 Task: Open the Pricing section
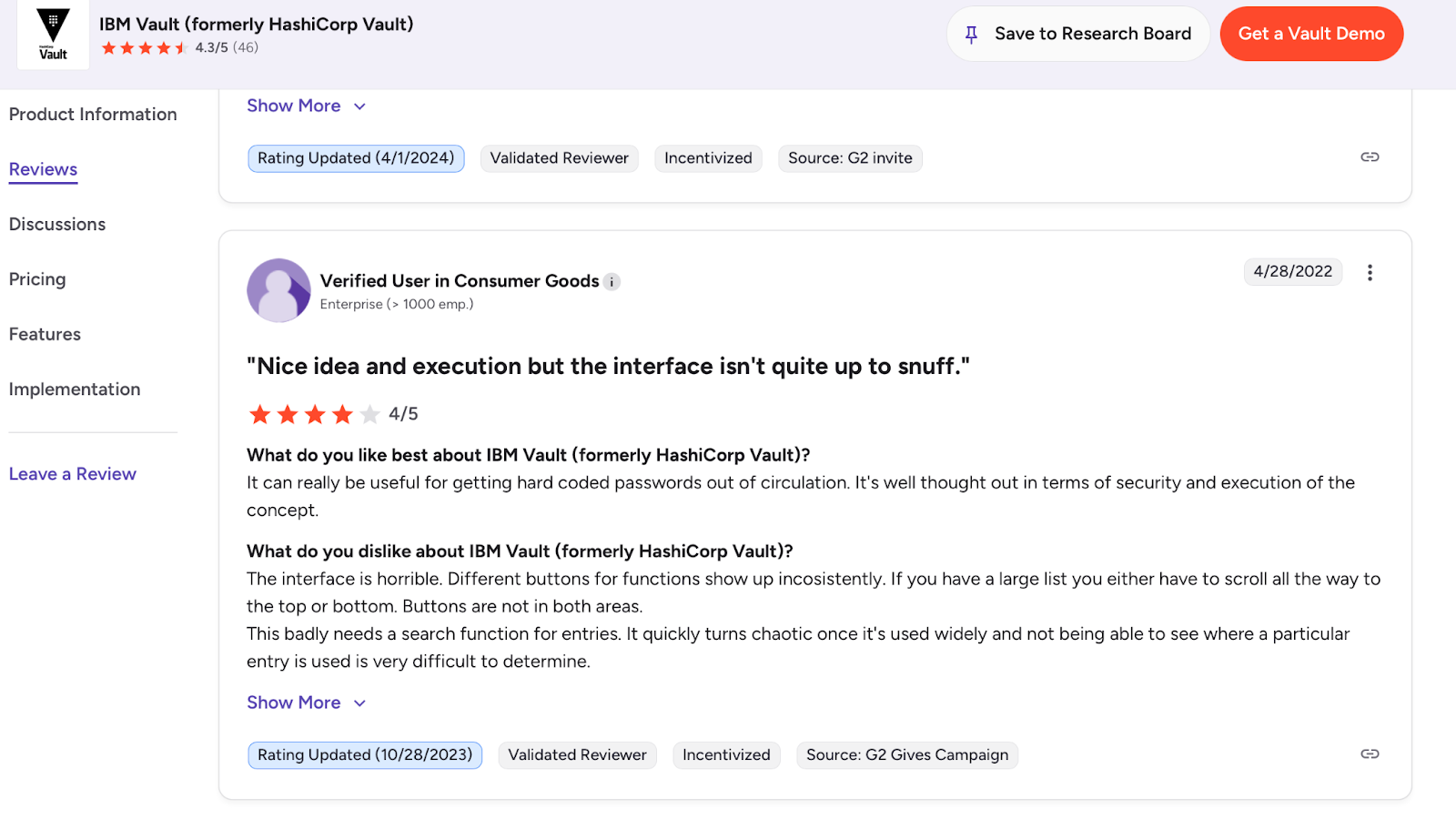pos(37,279)
